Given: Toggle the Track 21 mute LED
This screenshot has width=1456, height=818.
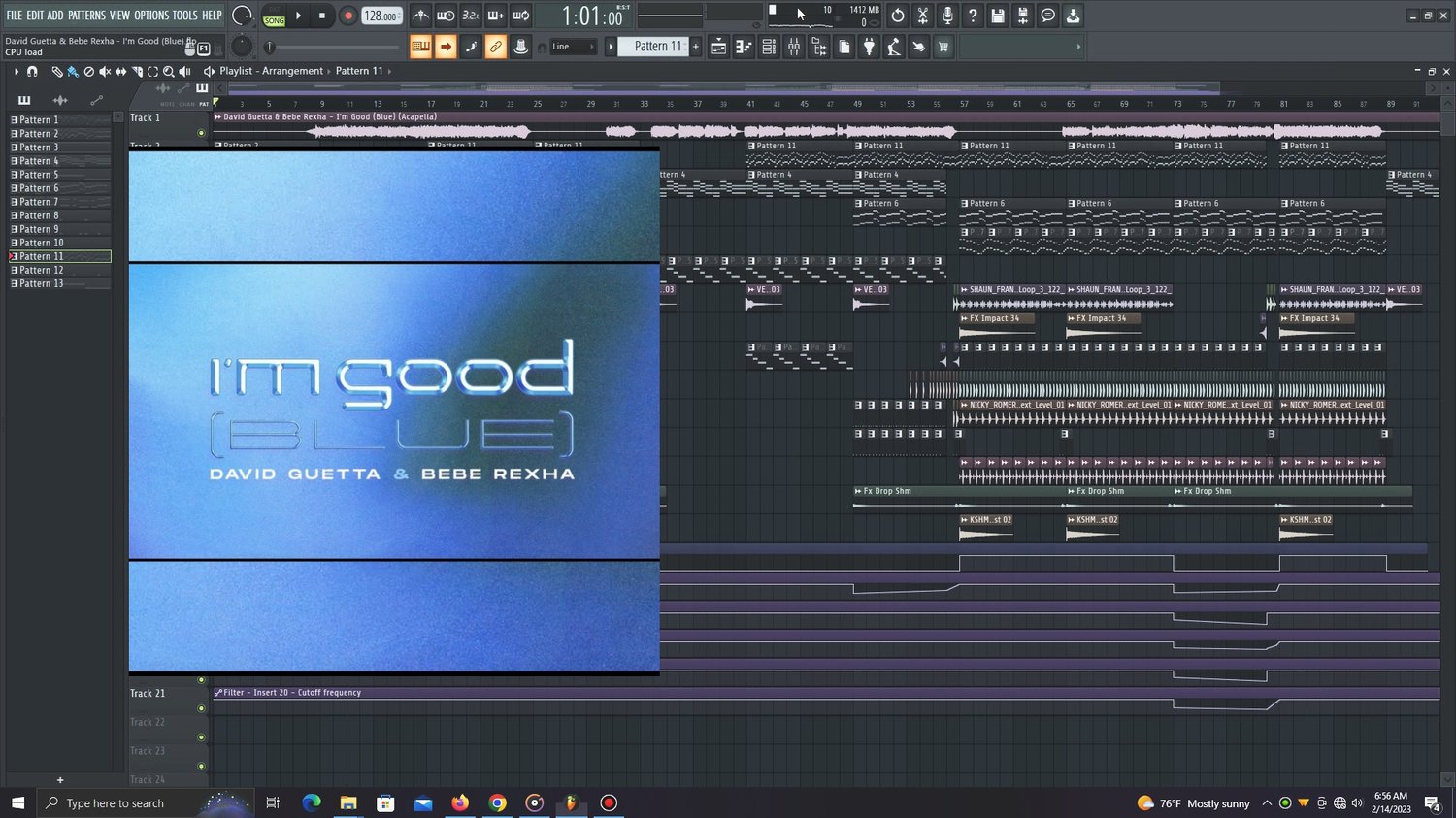Looking at the screenshot, I should [x=202, y=708].
